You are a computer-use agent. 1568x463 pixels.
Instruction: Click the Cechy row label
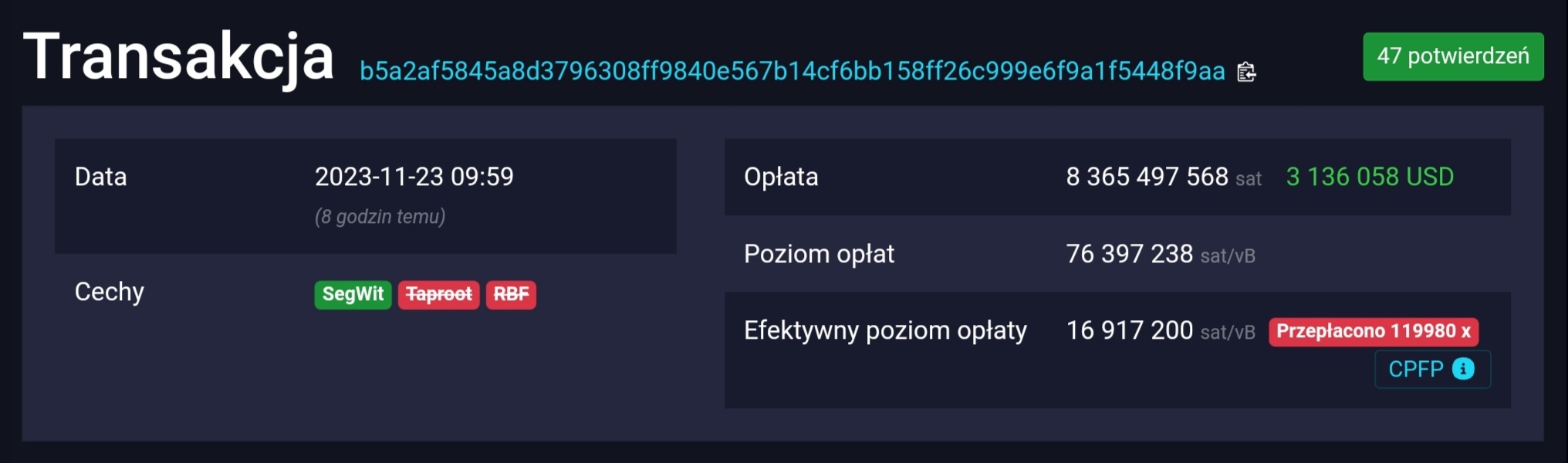[110, 292]
